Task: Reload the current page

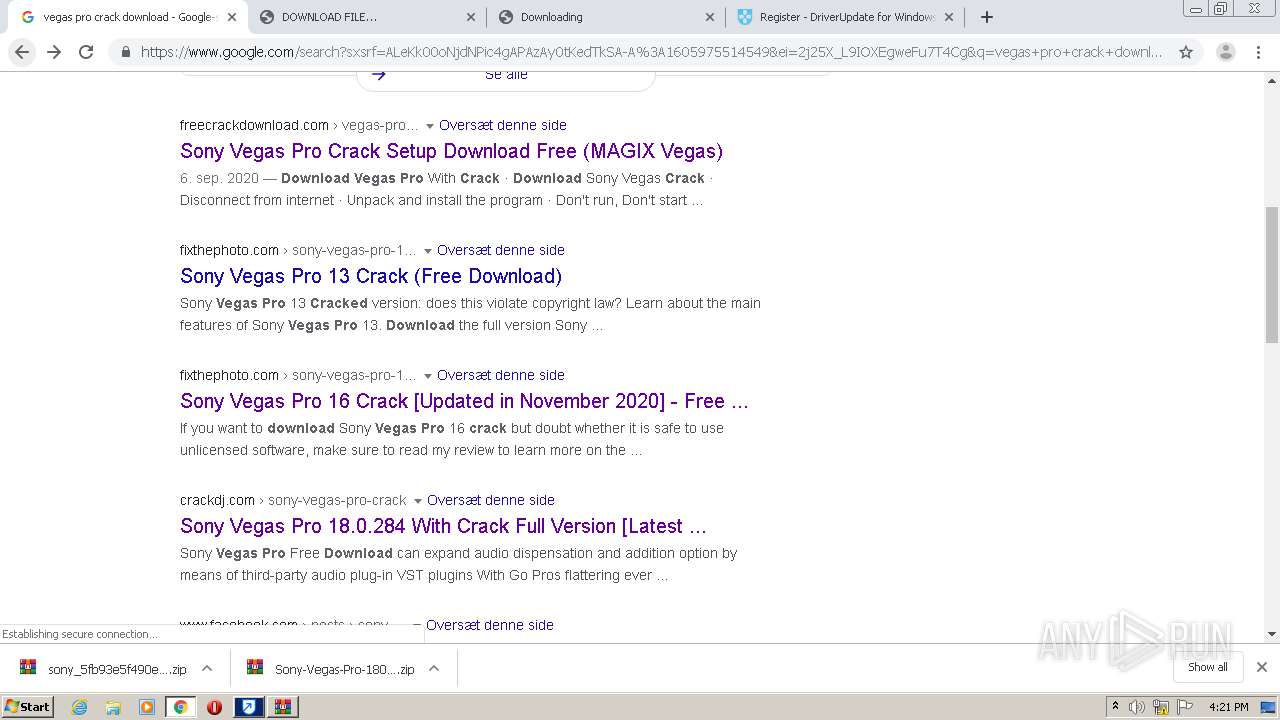Action: coord(86,52)
